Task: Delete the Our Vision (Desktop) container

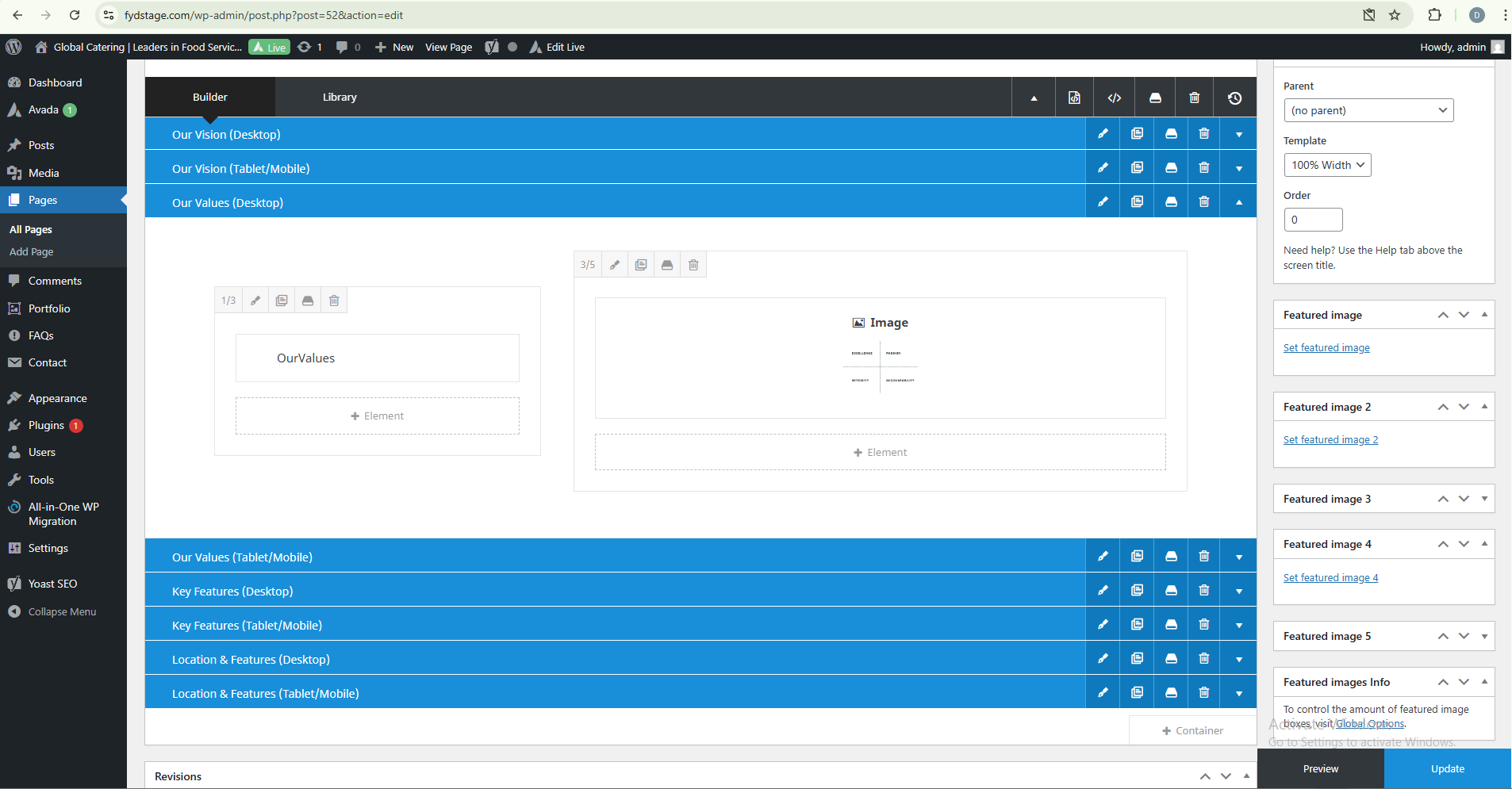Action: coord(1203,134)
